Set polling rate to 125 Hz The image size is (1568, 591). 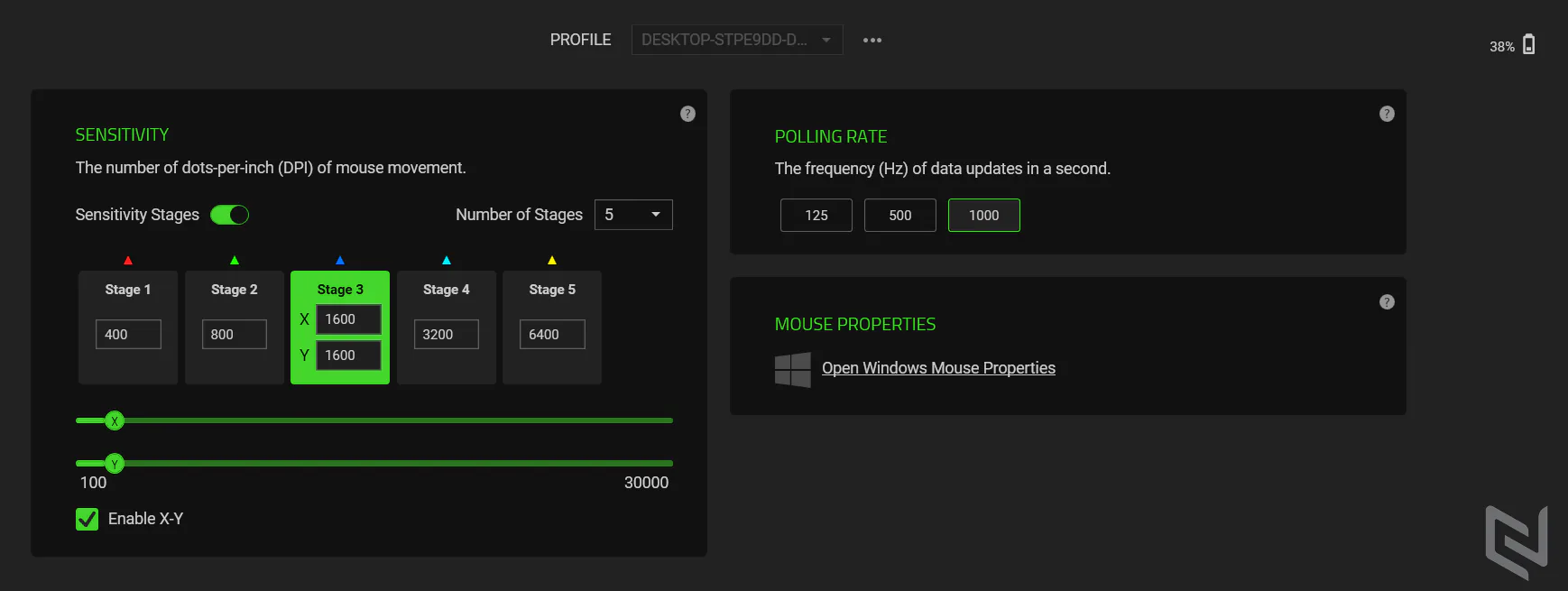[x=816, y=216]
